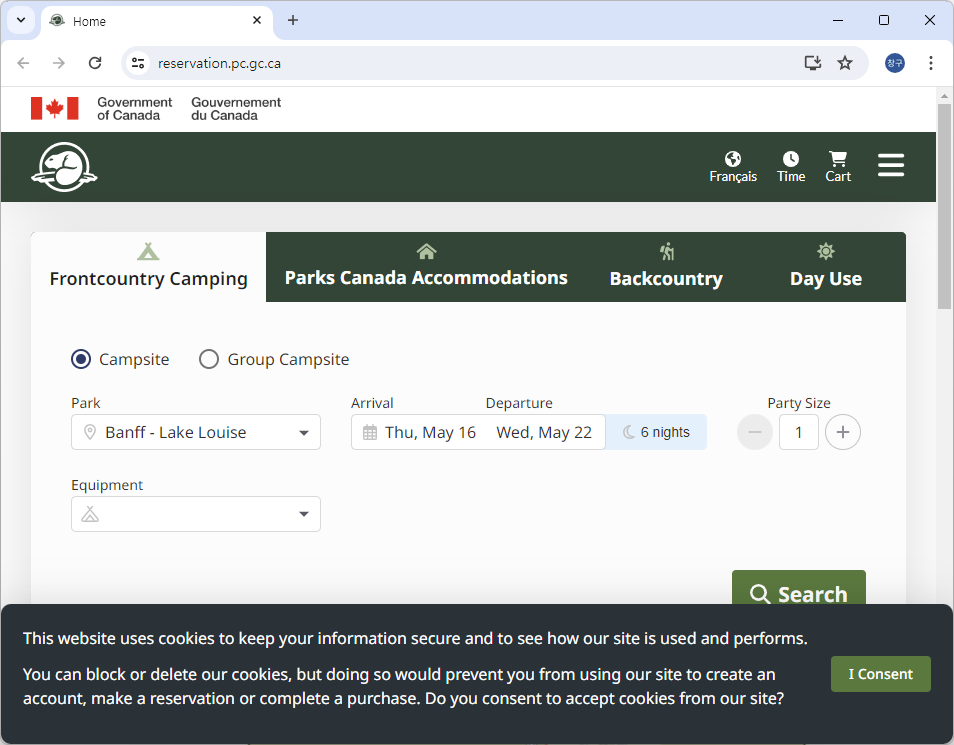Select the Frontcountry Camping tab

tap(148, 267)
